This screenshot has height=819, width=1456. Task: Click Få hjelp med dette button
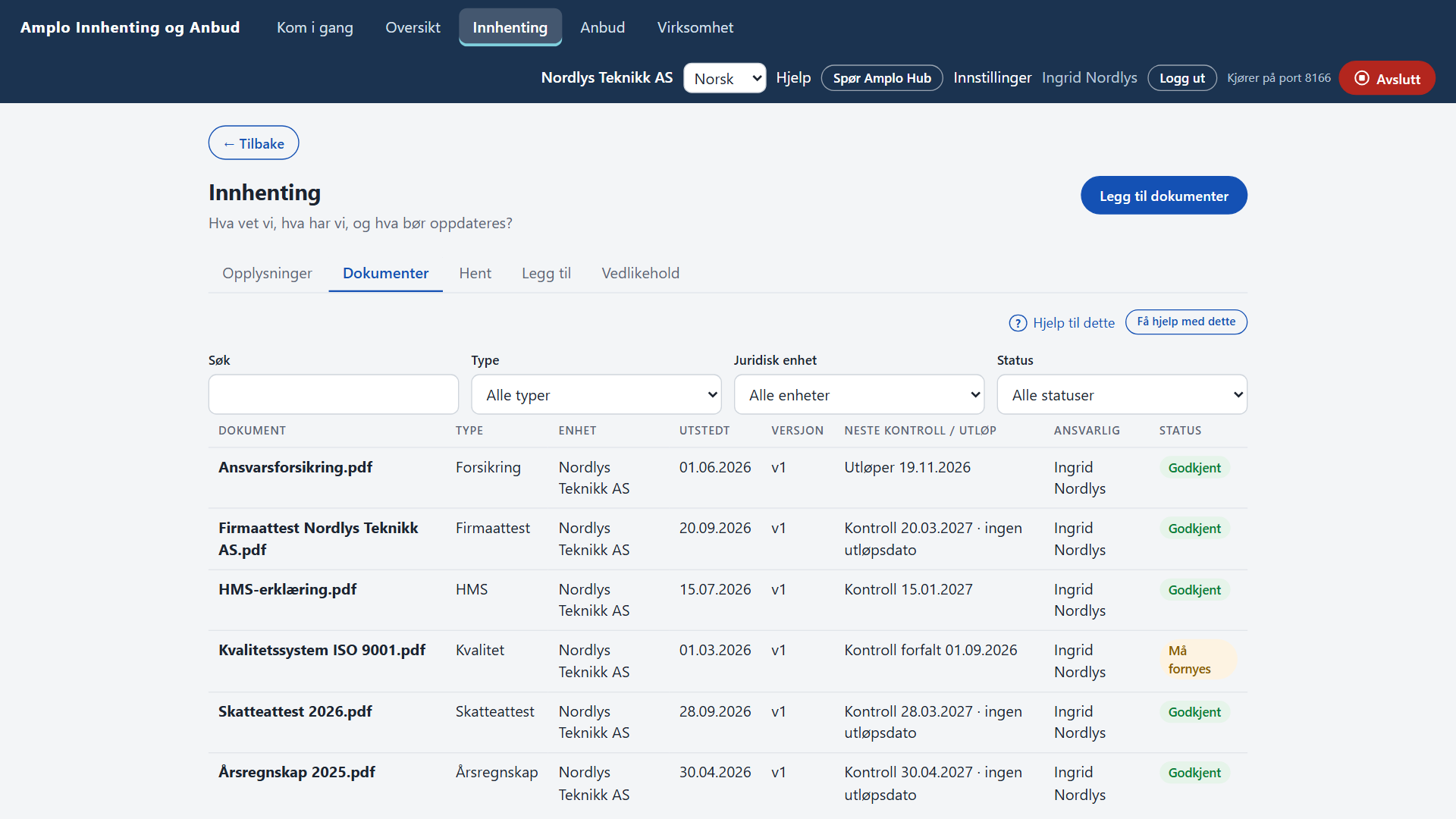[1186, 322]
